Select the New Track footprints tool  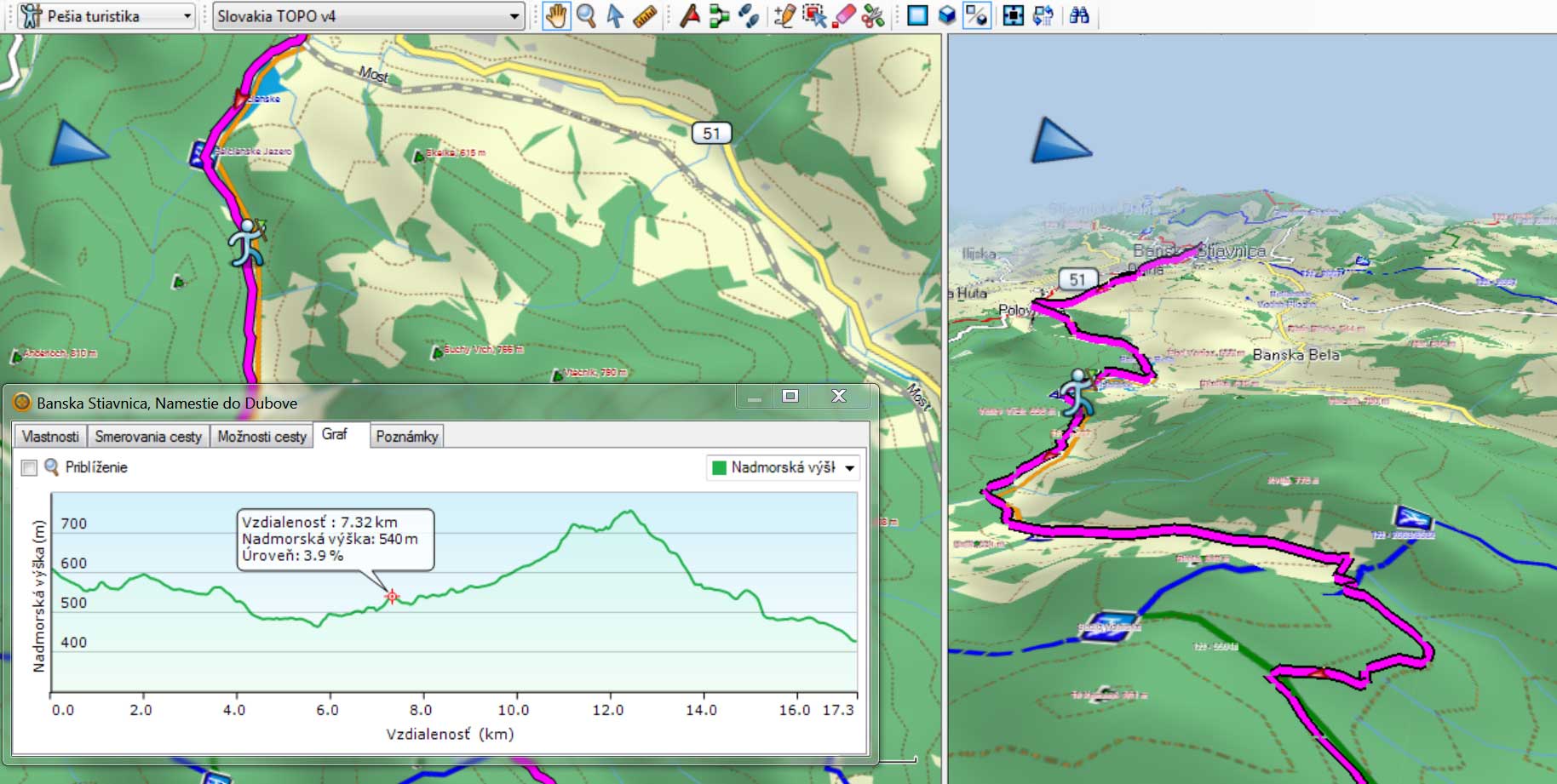[x=749, y=16]
